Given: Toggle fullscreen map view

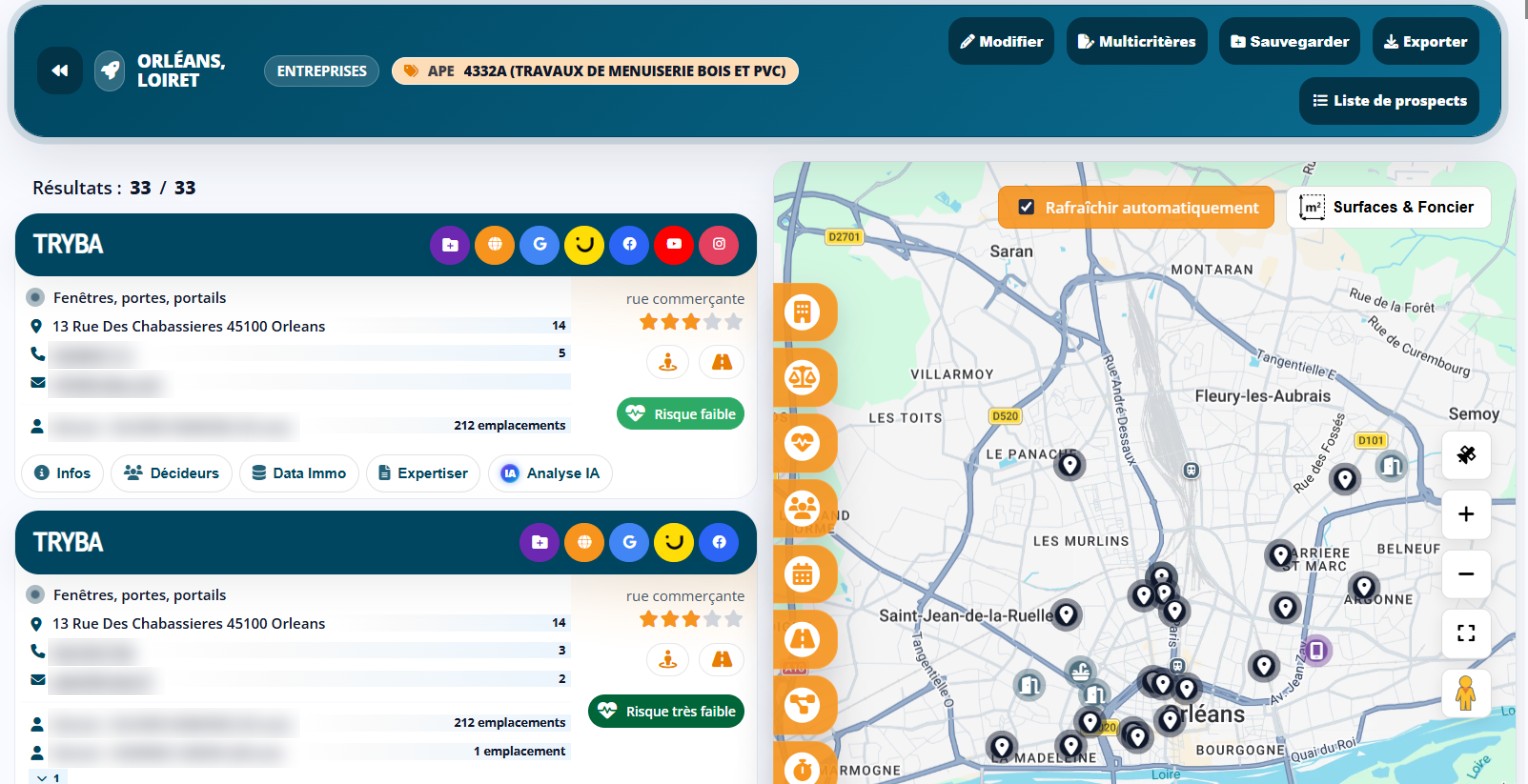Looking at the screenshot, I should (1466, 633).
